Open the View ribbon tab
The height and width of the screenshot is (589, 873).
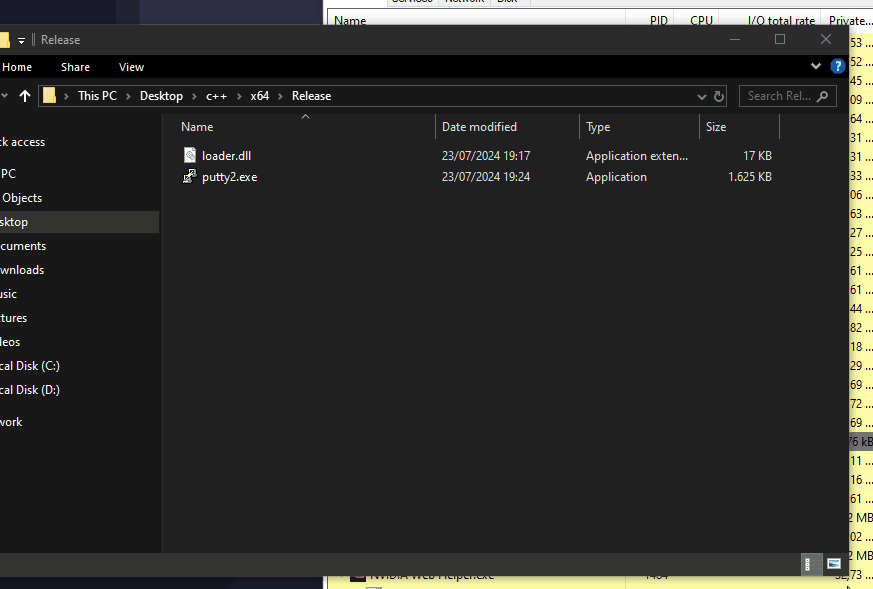131,67
